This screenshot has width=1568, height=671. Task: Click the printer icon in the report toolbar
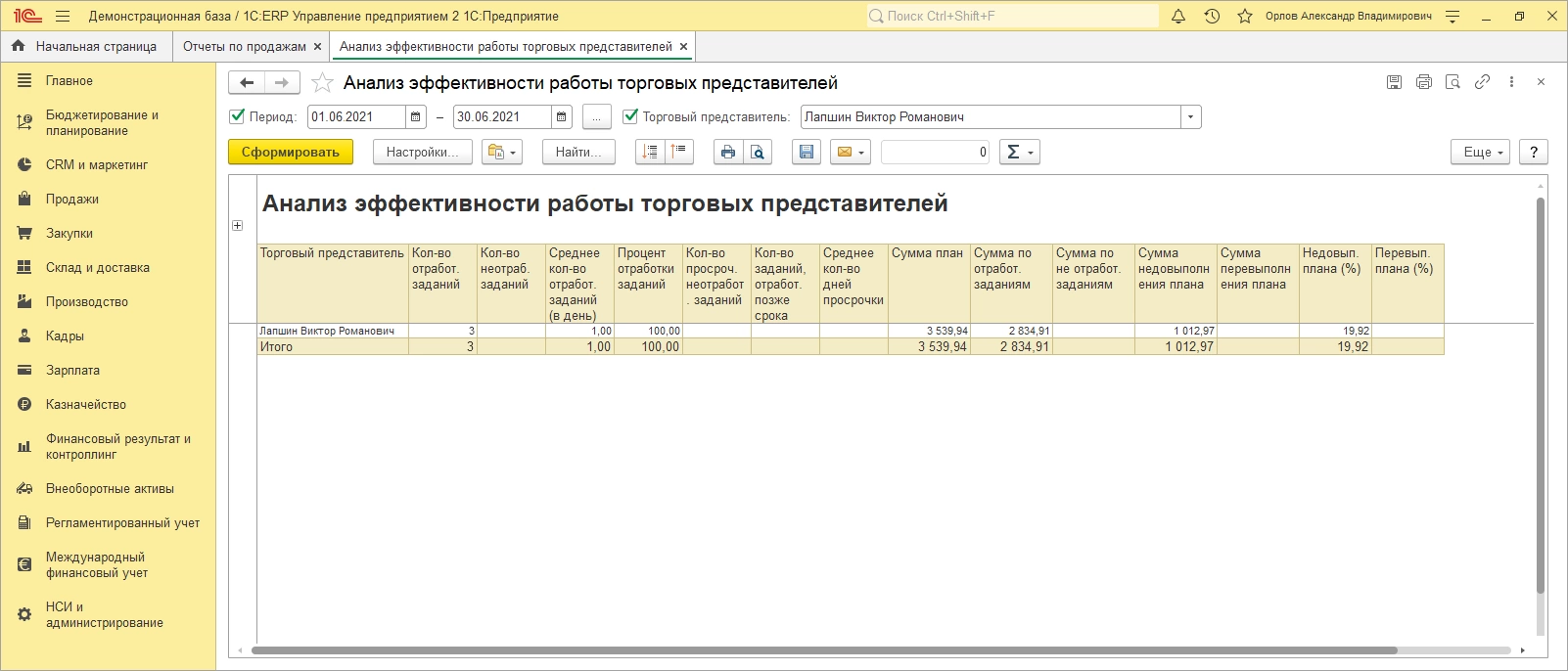coord(727,152)
